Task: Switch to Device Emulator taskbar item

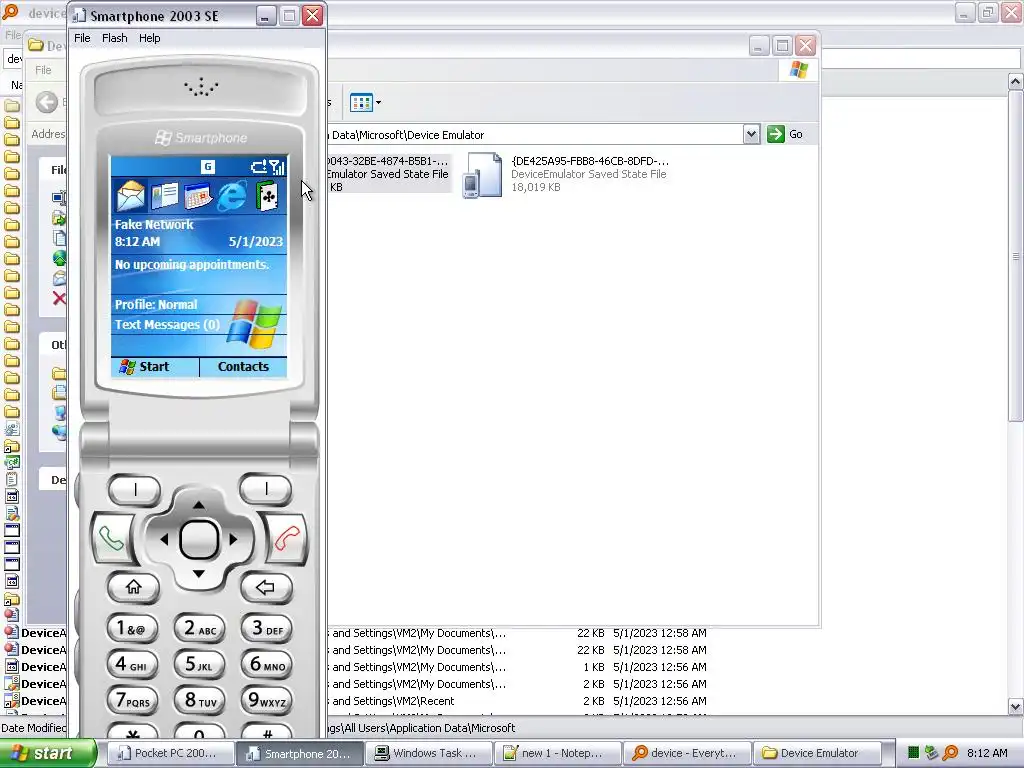Action: click(816, 753)
